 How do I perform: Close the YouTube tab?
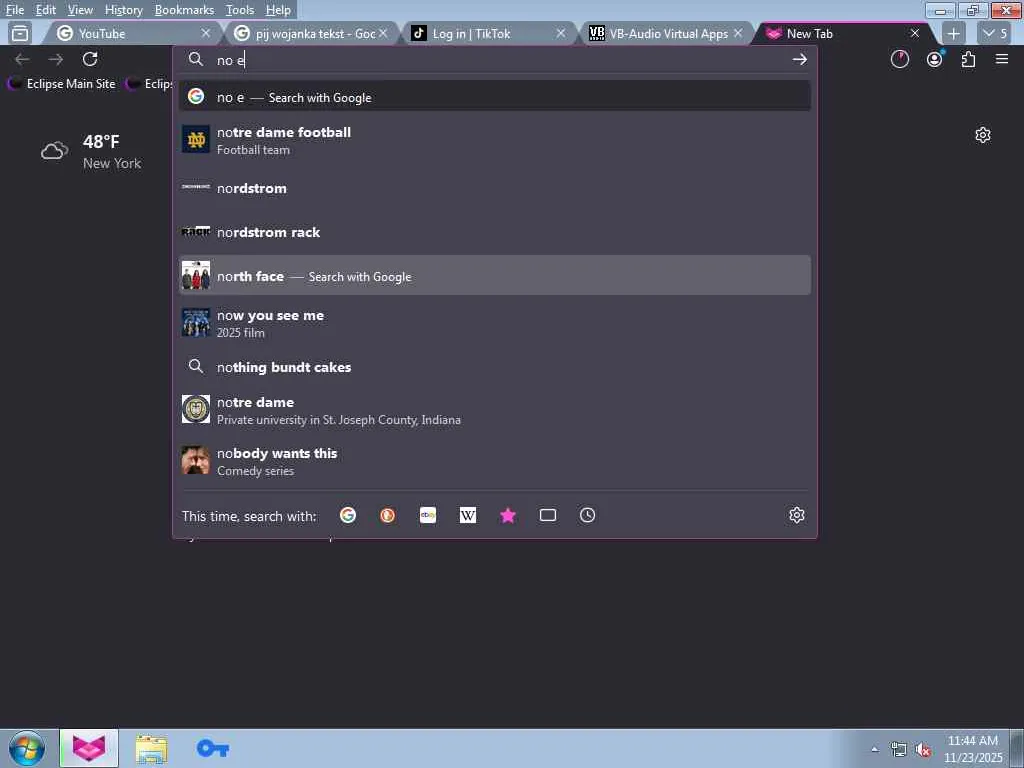pyautogui.click(x=206, y=33)
